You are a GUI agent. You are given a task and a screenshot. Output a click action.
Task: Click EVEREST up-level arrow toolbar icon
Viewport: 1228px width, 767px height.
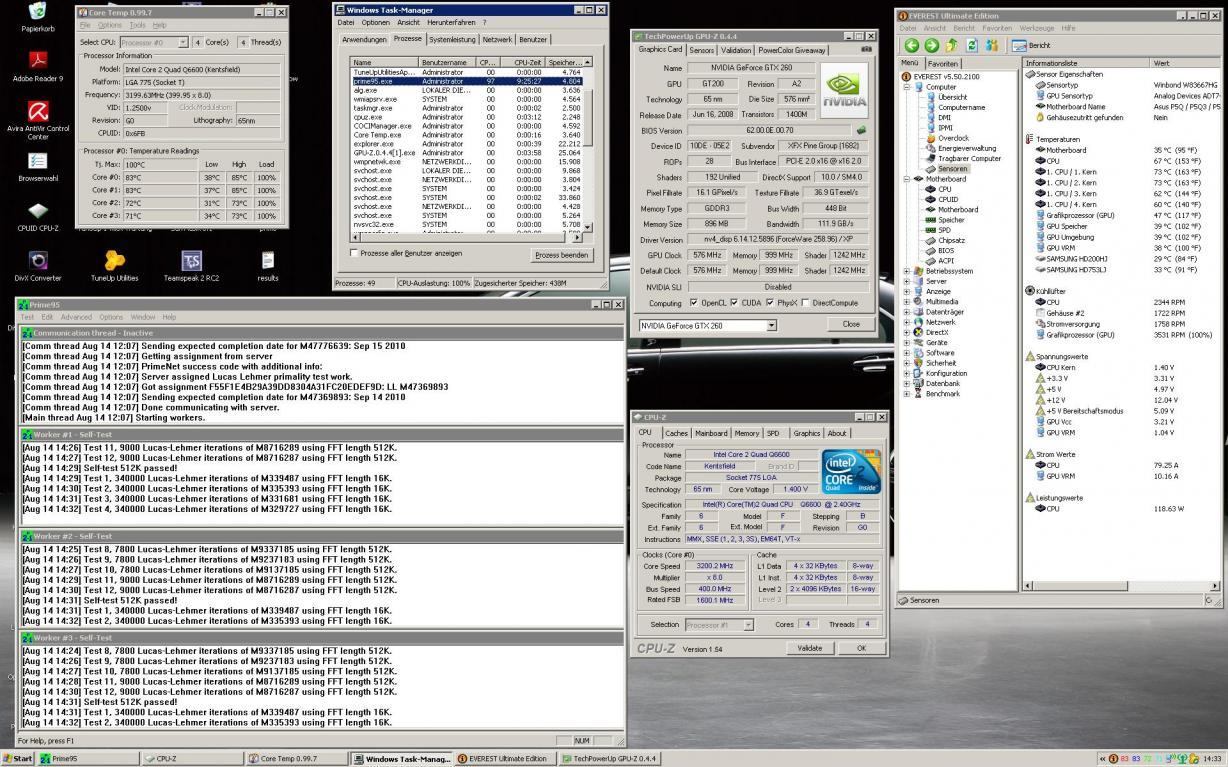952,45
